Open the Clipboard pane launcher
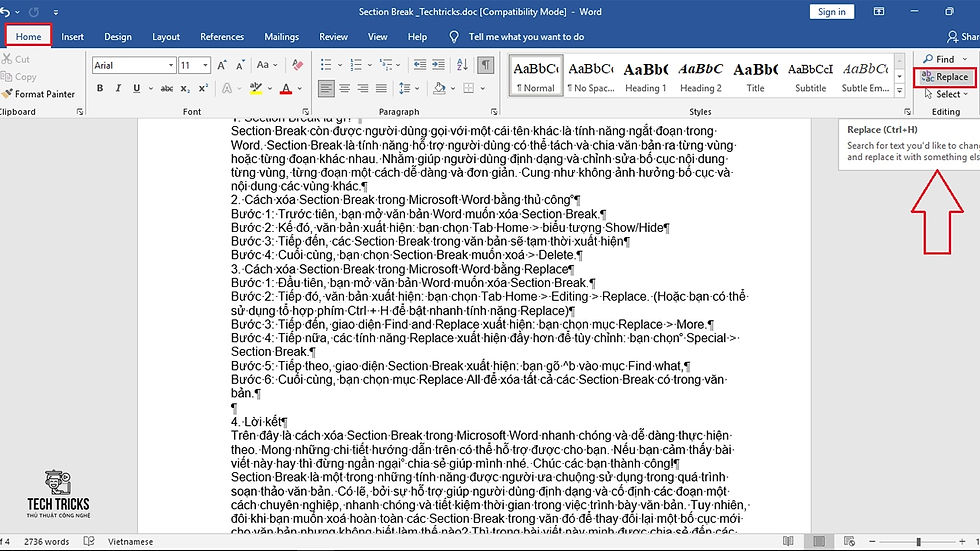Screen dimensions: 980x551 click(80, 112)
